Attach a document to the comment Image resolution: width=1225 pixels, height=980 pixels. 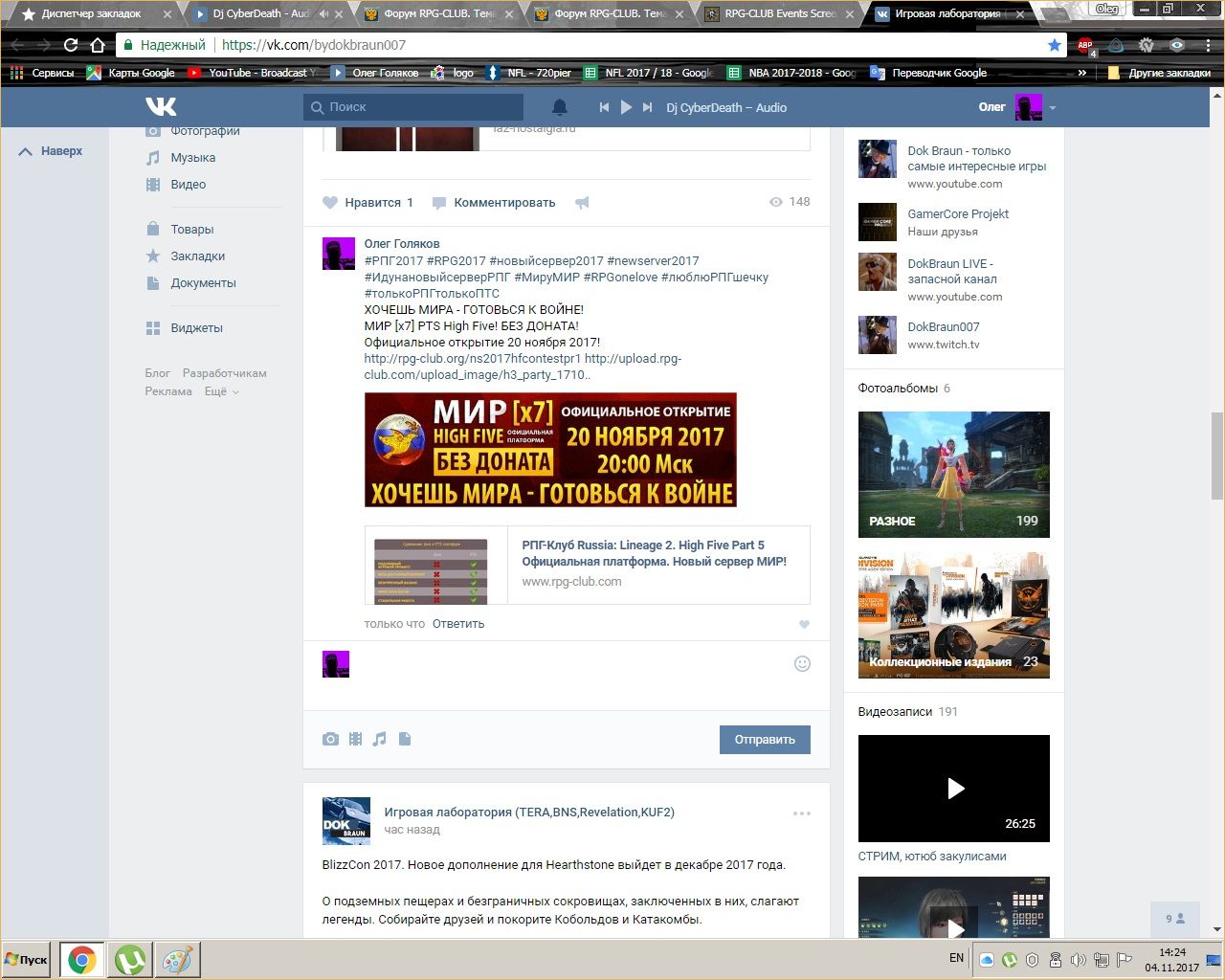pyautogui.click(x=405, y=739)
